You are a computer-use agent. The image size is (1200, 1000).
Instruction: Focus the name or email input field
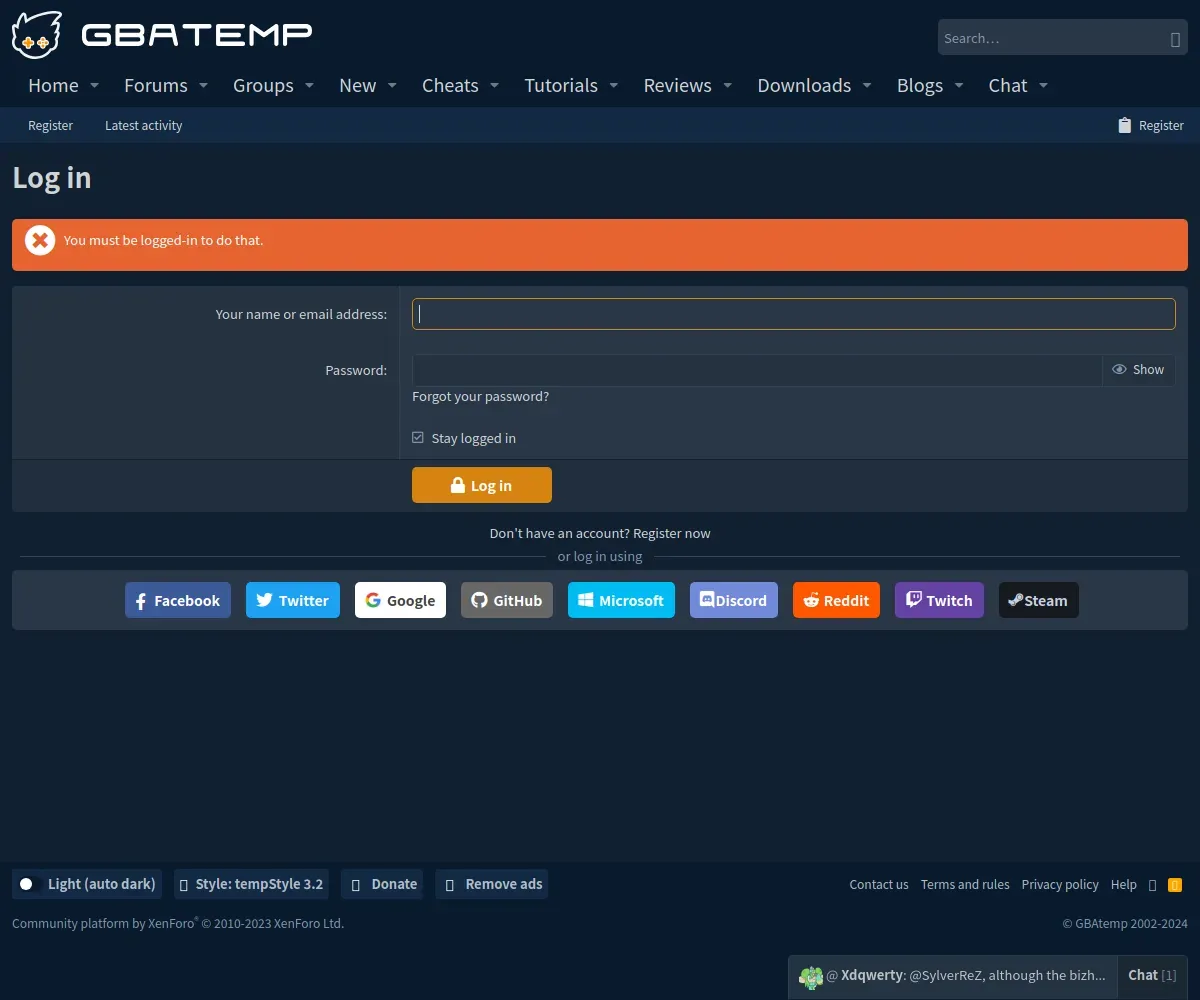coord(794,314)
